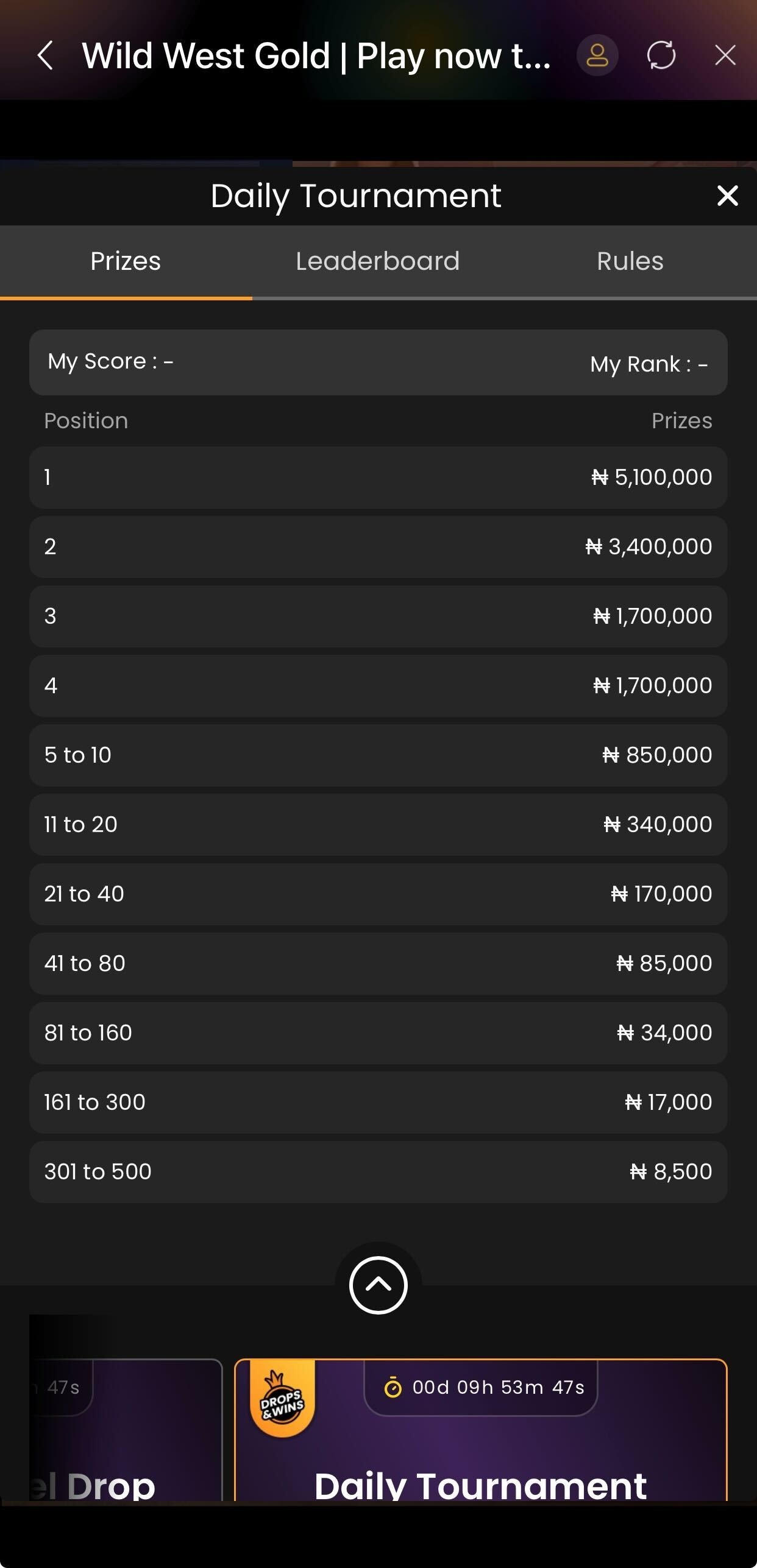Click the countdown timer clock icon

393,1388
